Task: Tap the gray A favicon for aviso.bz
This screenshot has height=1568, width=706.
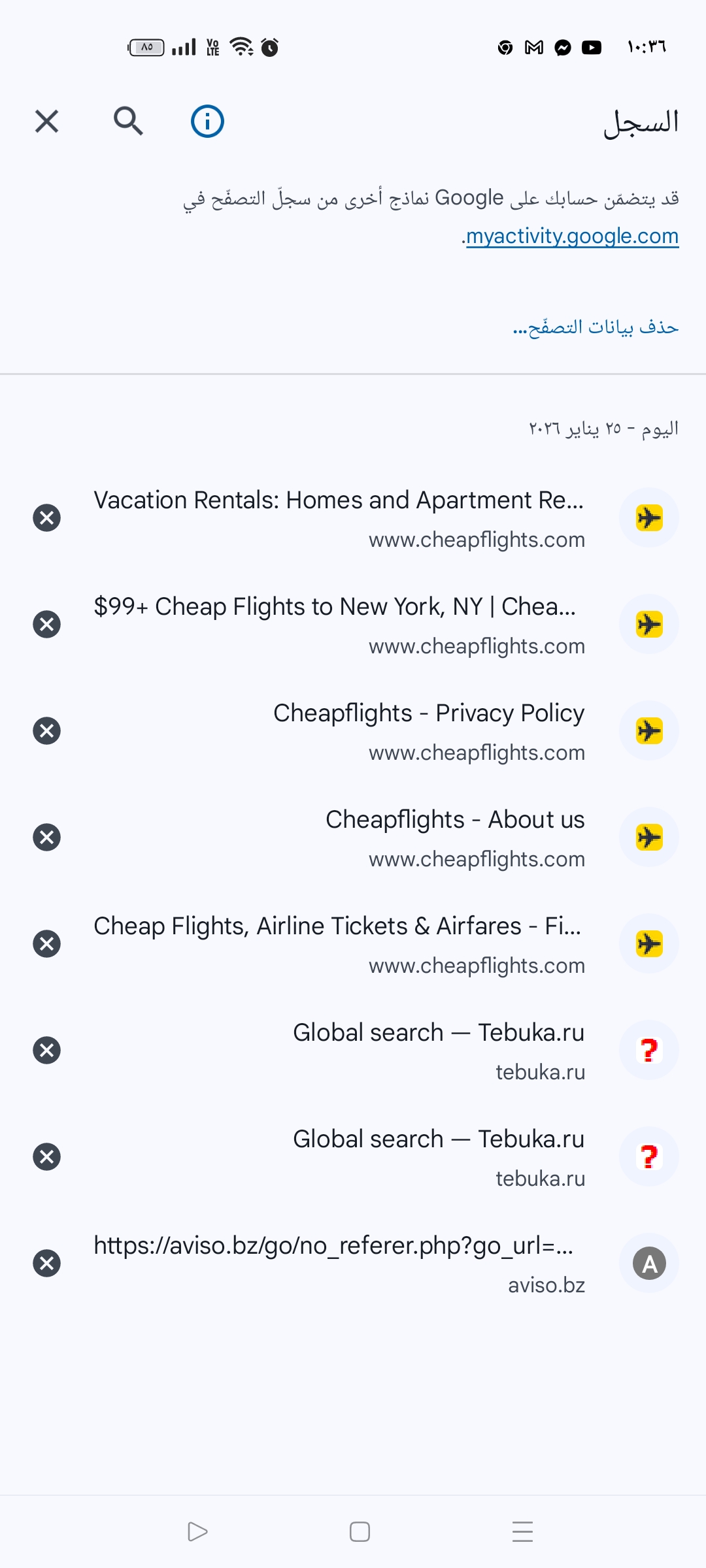Action: pos(649,1264)
